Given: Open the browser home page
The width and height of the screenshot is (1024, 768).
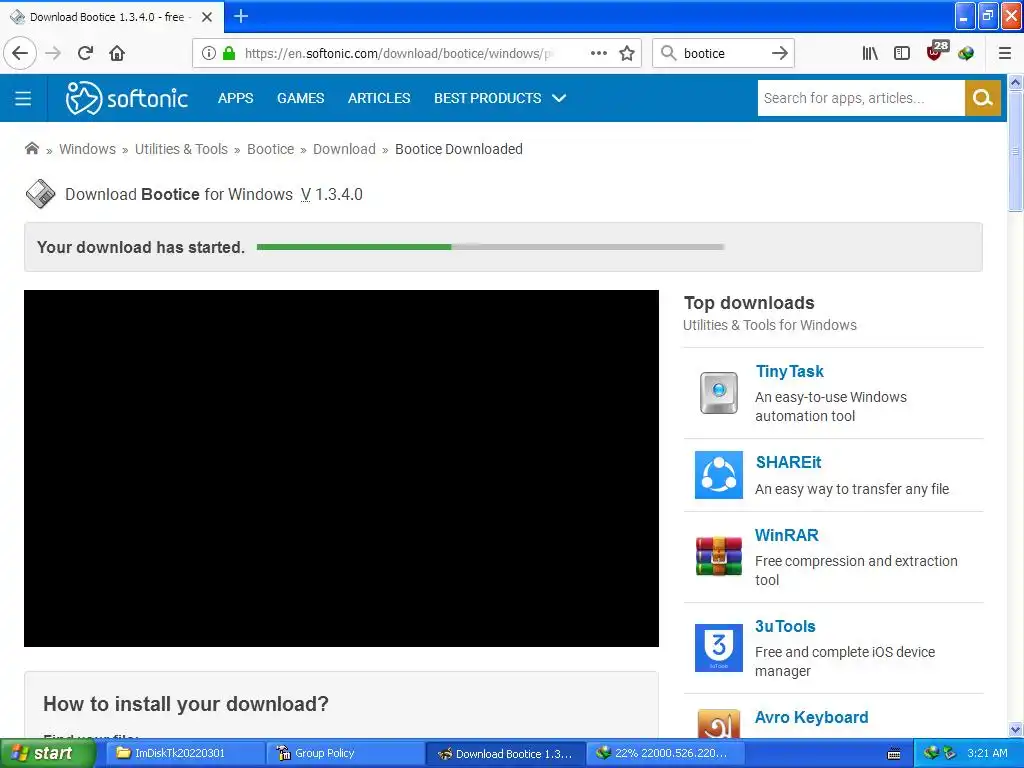Looking at the screenshot, I should point(117,54).
